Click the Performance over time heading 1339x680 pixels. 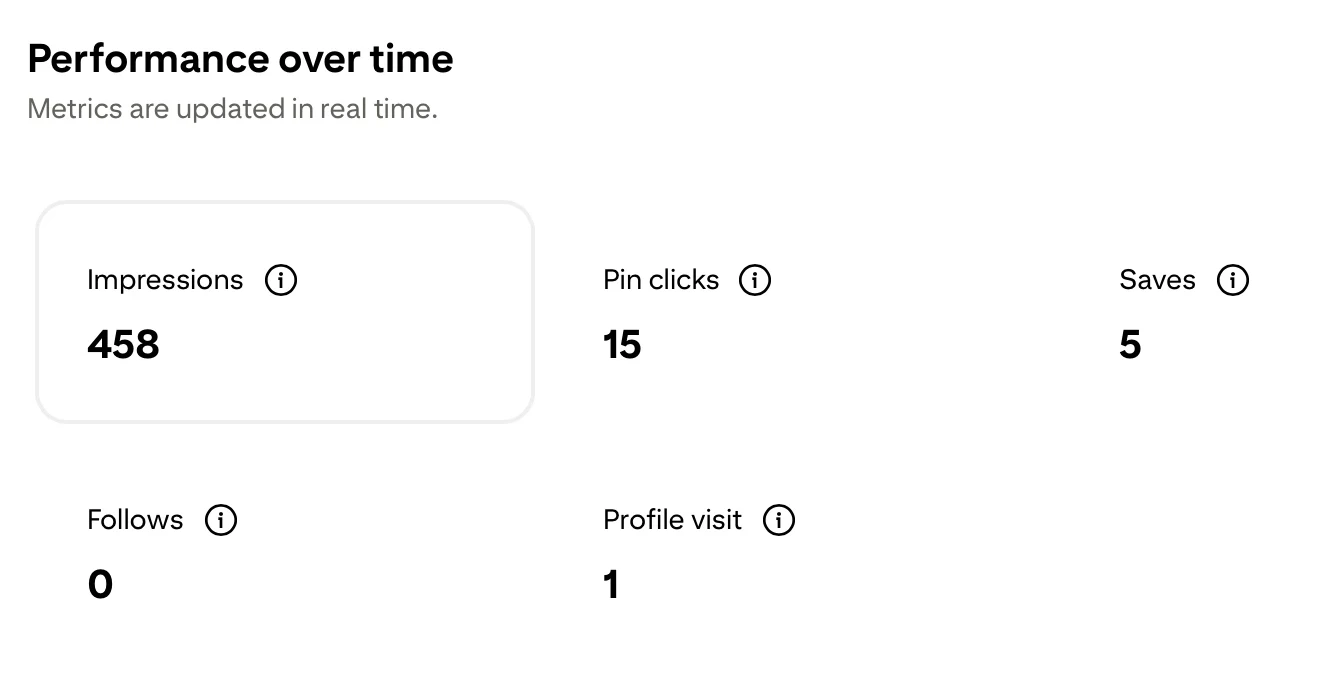(x=240, y=60)
